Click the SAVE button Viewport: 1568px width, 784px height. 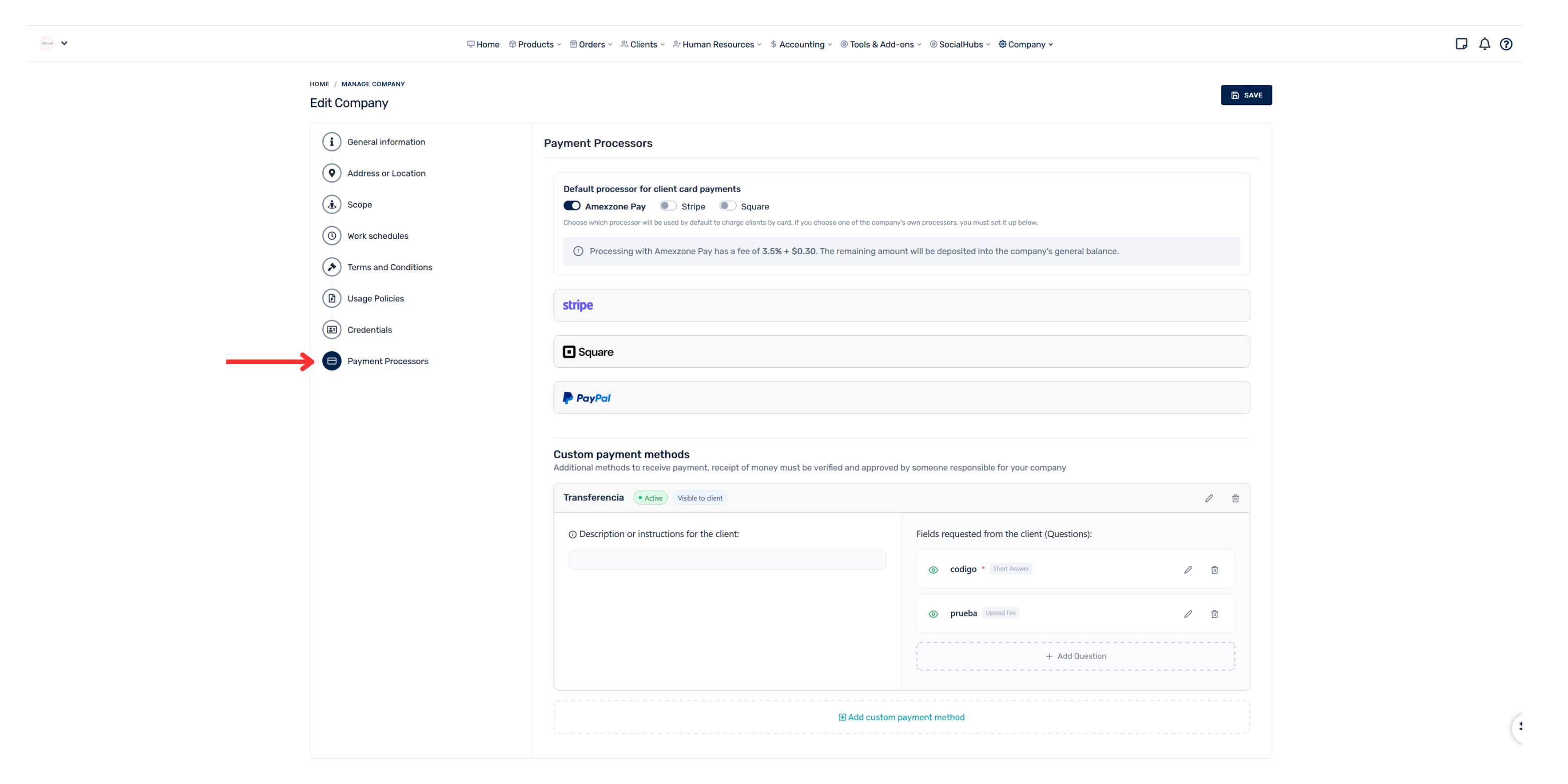1246,95
